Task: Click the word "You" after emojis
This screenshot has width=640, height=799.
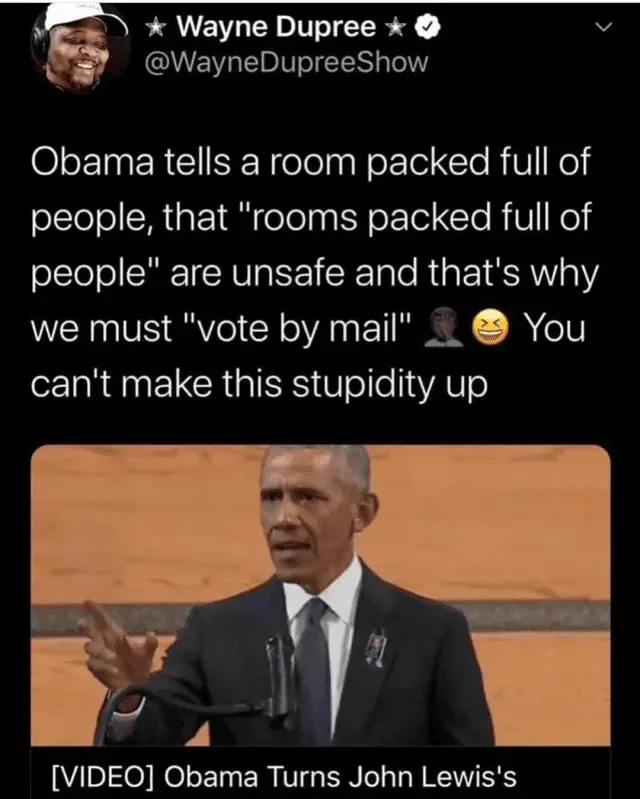Action: pos(556,328)
